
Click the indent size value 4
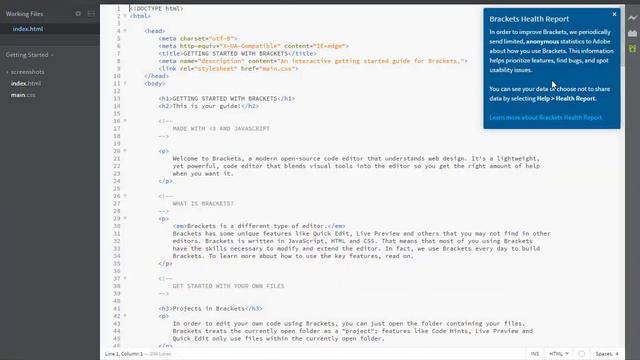(x=617, y=354)
